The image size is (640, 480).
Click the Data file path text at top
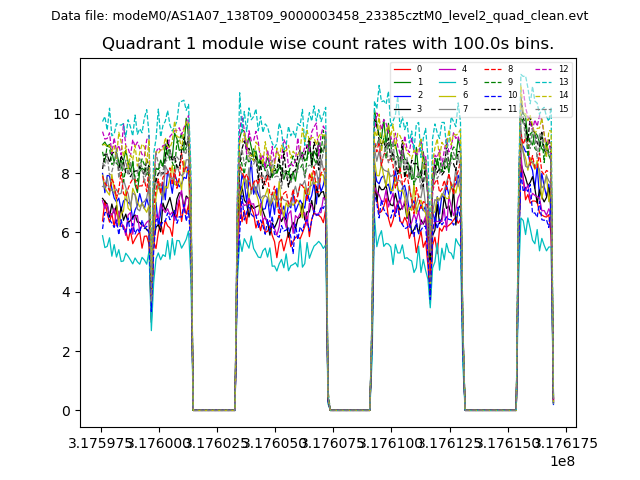tap(320, 16)
